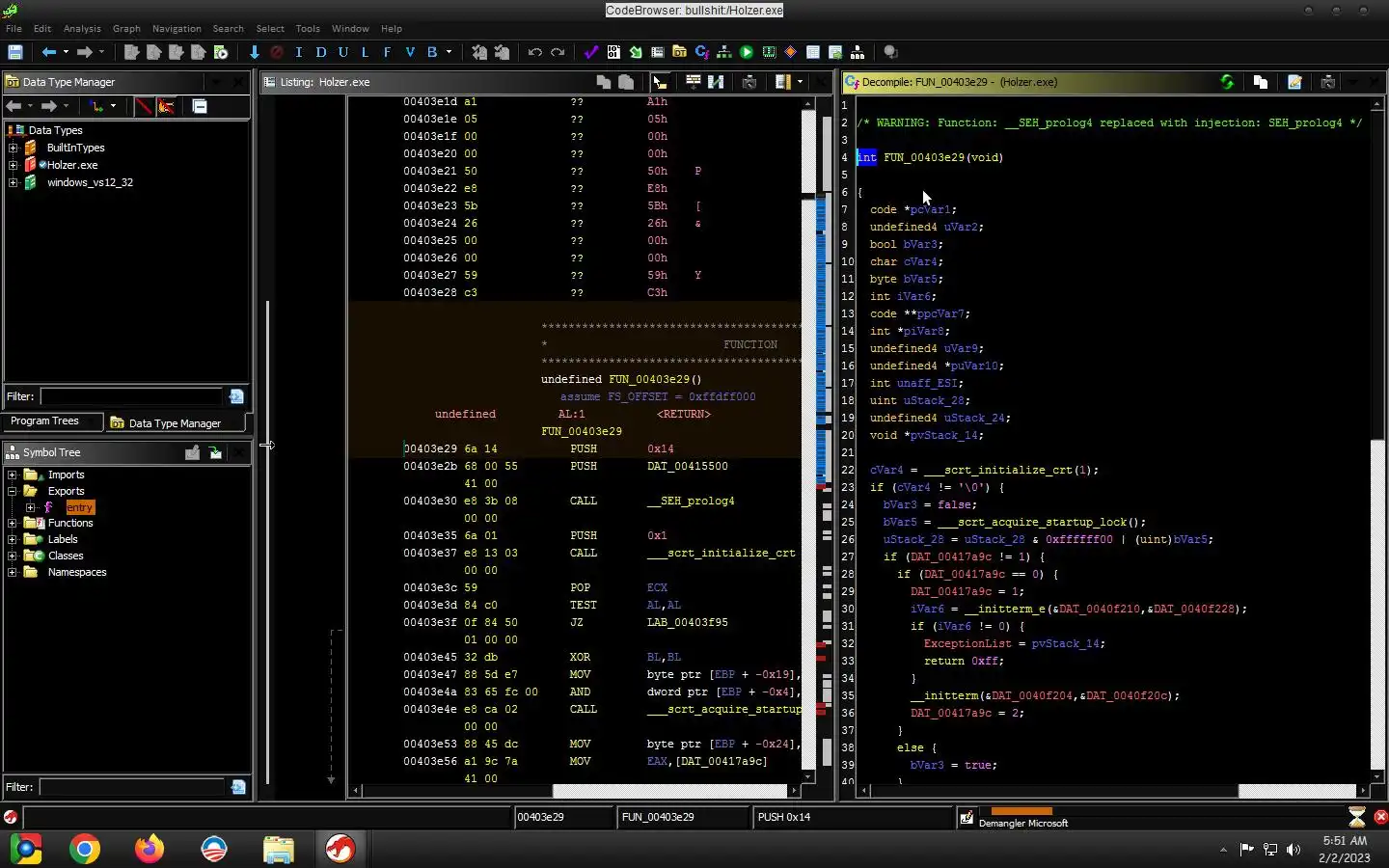The width and height of the screenshot is (1389, 868).
Task: Expand the Labels folder in Symbol Tree
Action: pyautogui.click(x=13, y=539)
